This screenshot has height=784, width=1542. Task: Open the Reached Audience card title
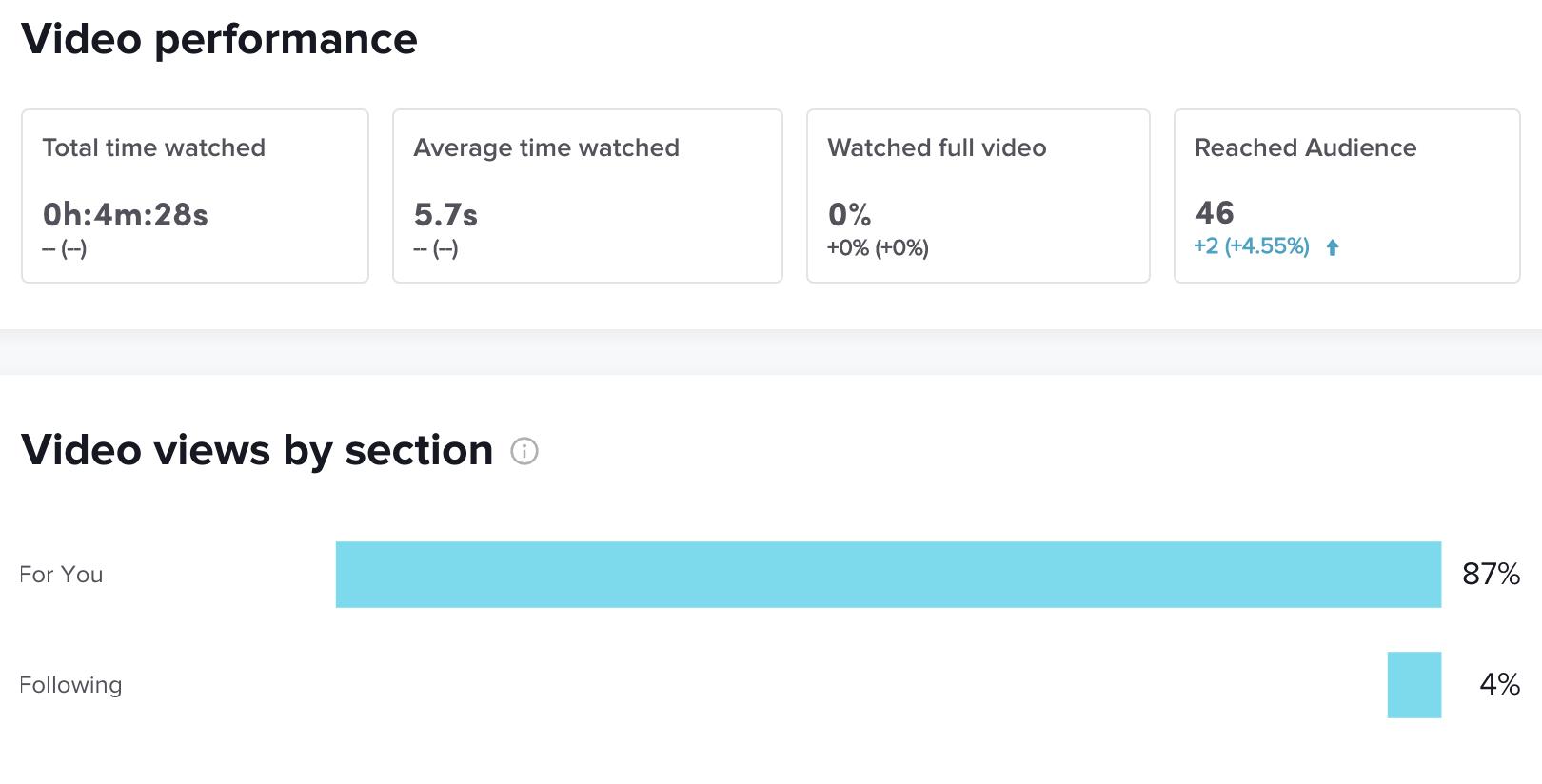[x=1305, y=147]
